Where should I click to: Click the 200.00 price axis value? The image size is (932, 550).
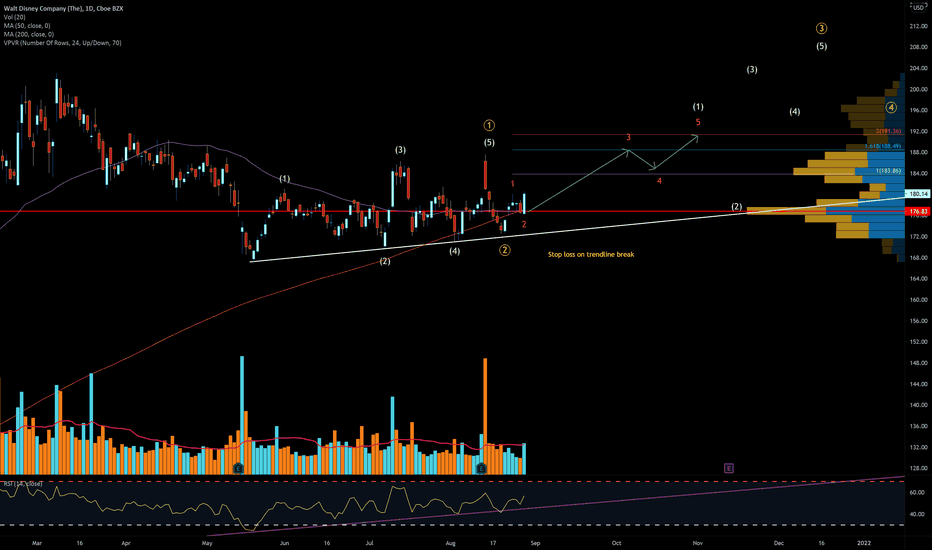click(918, 89)
